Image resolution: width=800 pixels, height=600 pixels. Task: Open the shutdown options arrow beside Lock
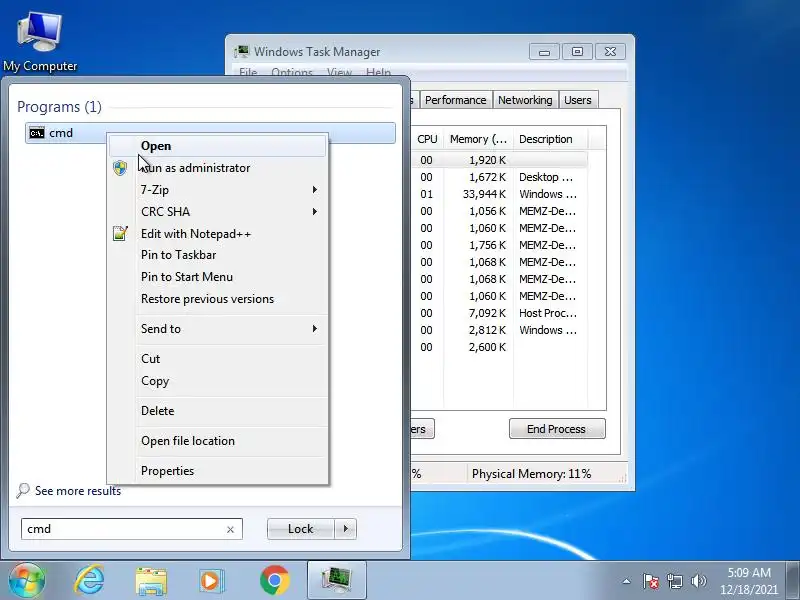tap(346, 529)
